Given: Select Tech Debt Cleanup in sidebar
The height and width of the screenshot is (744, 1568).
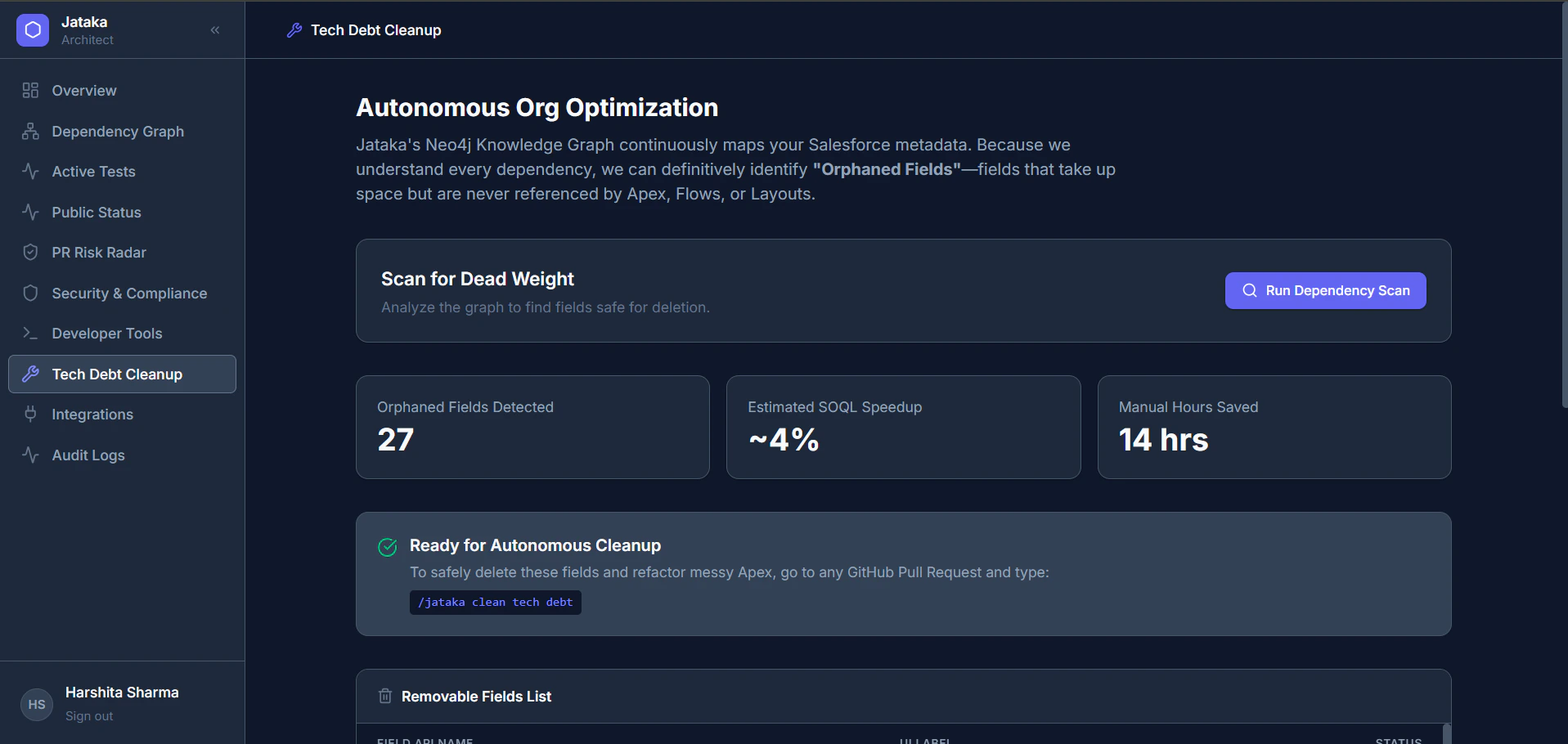Looking at the screenshot, I should pos(123,374).
